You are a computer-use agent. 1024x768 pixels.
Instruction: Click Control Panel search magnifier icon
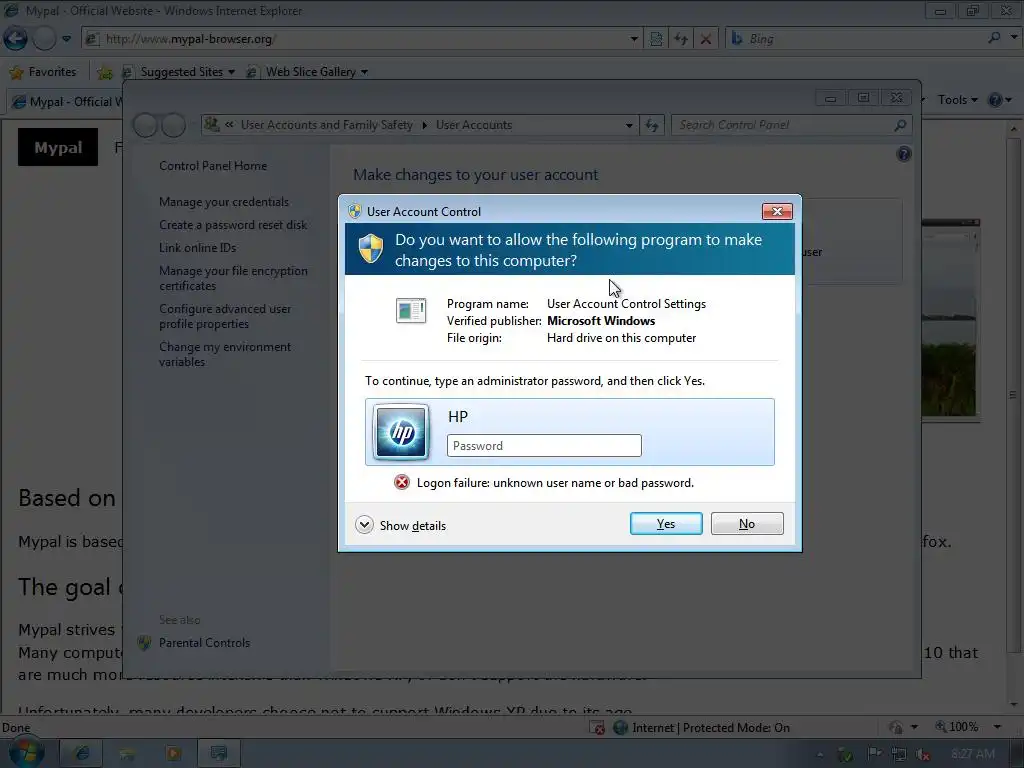pos(900,125)
